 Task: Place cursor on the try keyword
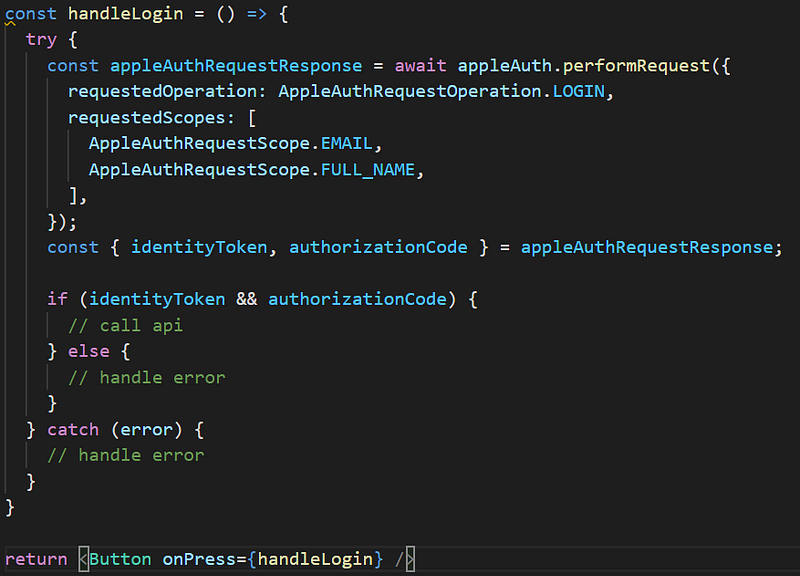point(41,40)
